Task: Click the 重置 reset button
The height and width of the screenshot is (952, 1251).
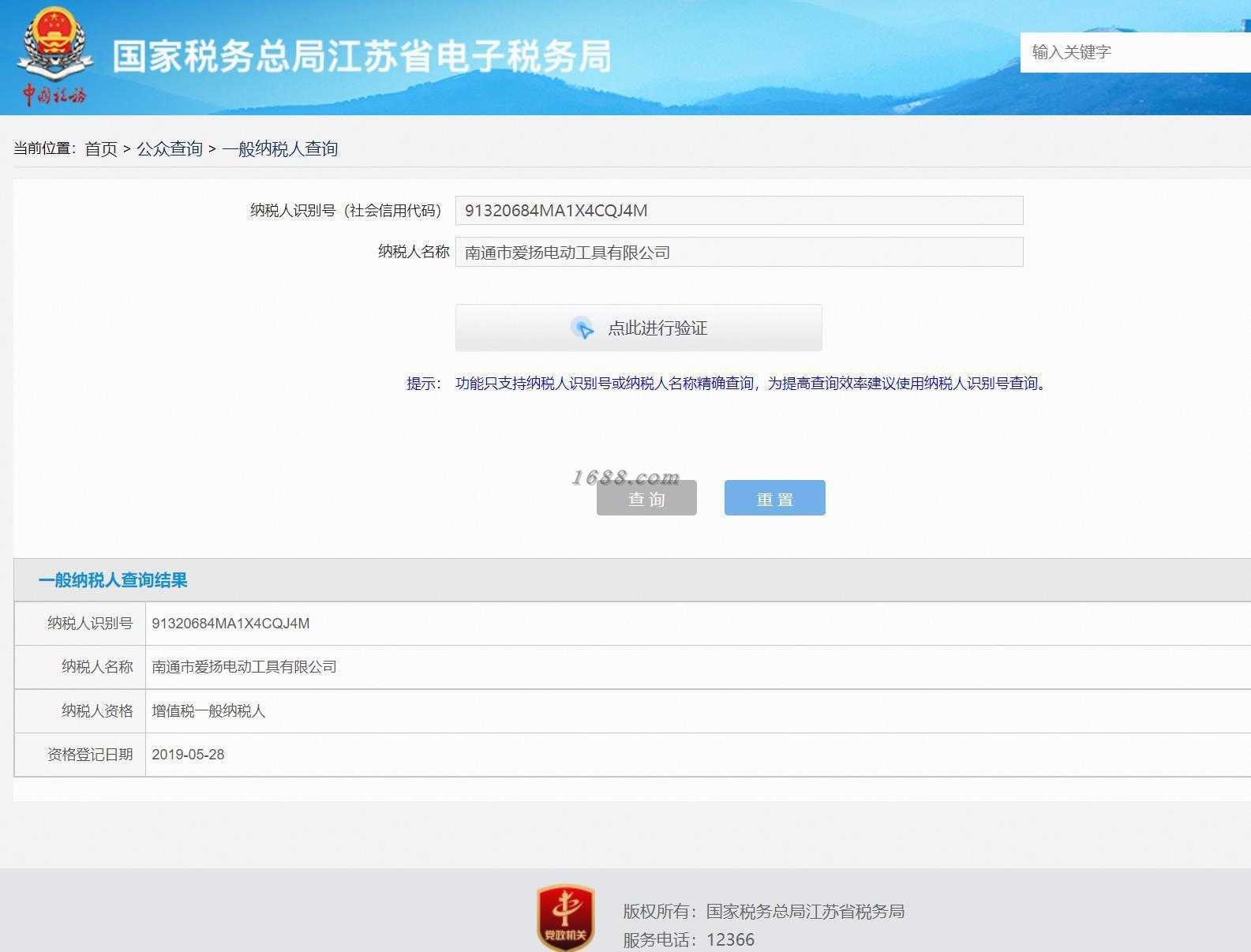Action: [775, 498]
